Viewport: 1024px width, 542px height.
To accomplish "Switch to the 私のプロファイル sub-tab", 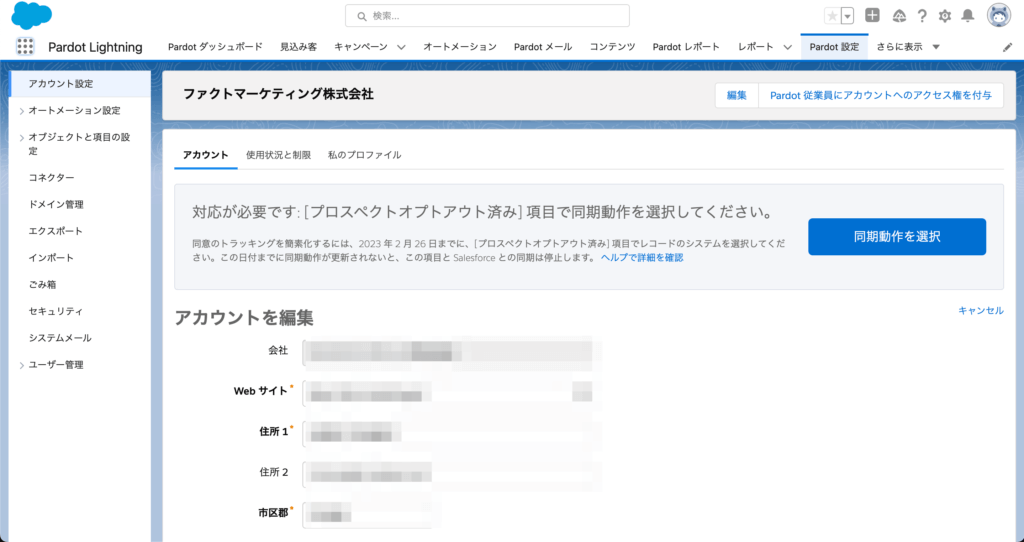I will point(364,155).
